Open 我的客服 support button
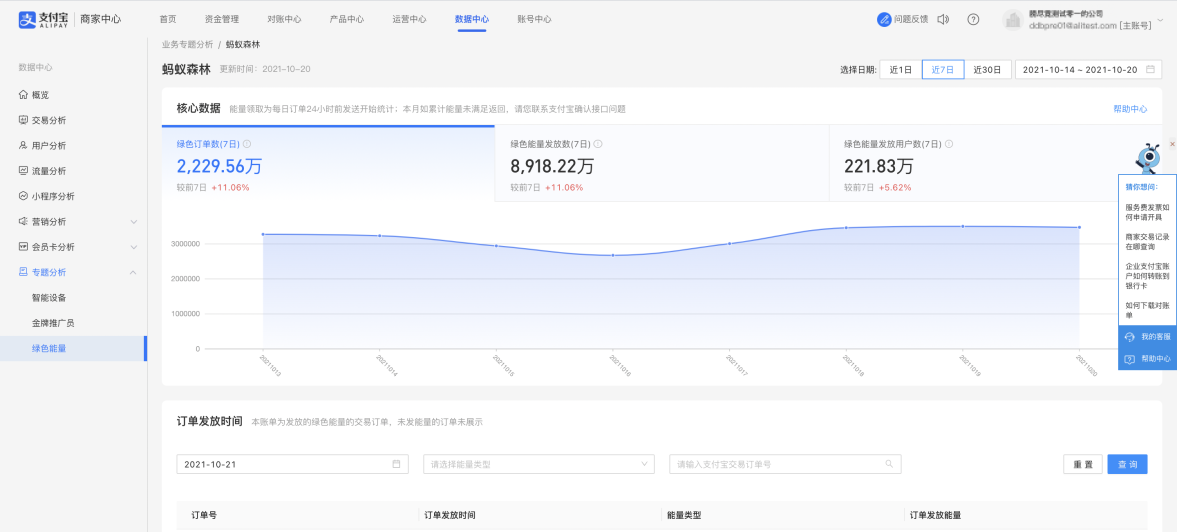This screenshot has width=1177, height=532. 1147,337
